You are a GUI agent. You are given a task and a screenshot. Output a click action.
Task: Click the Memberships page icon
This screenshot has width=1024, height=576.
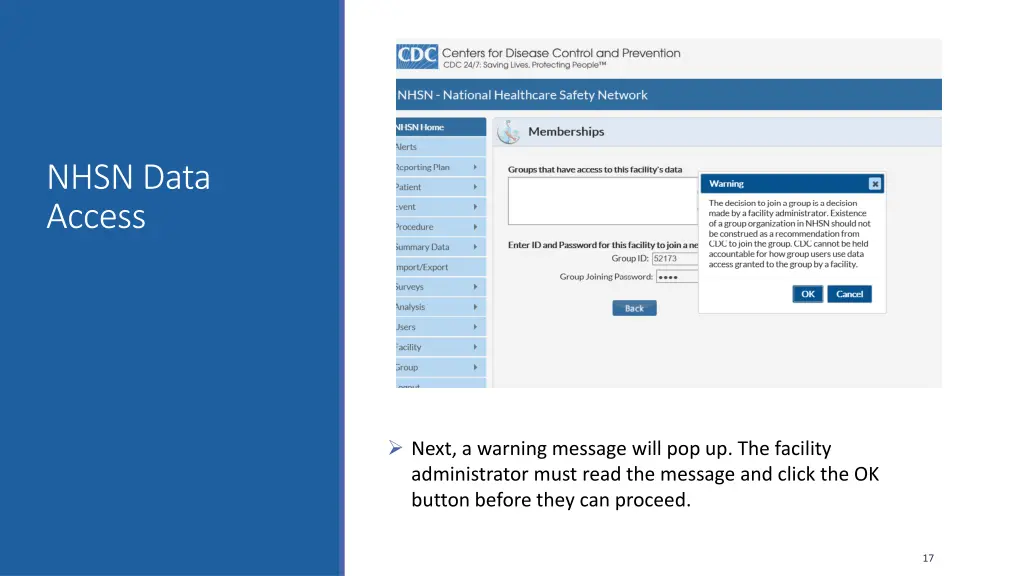coord(508,132)
